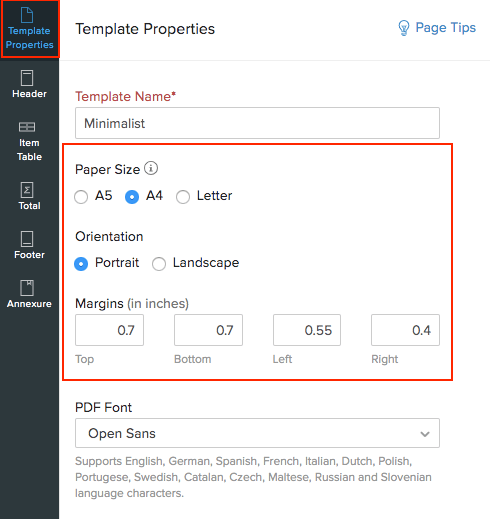Choose Portrait orientation
Viewport: 490px width, 519px height.
(x=81, y=264)
